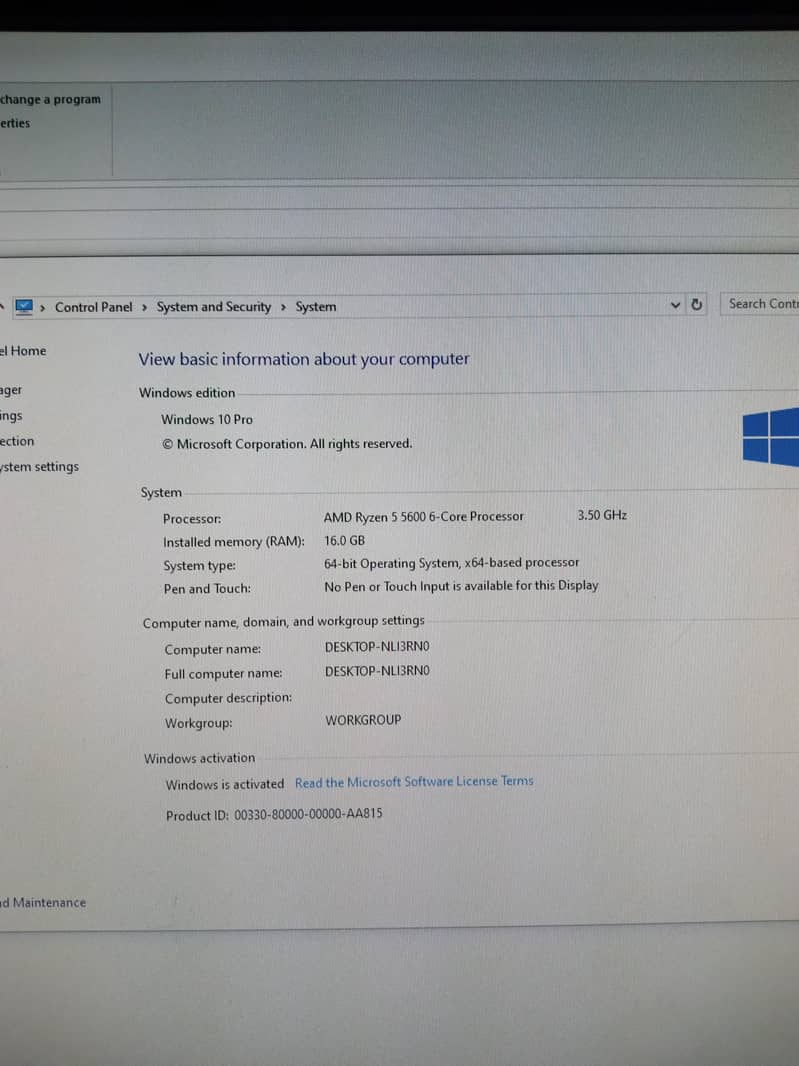Click the computer icon in the address bar
799x1066 pixels.
(24, 307)
